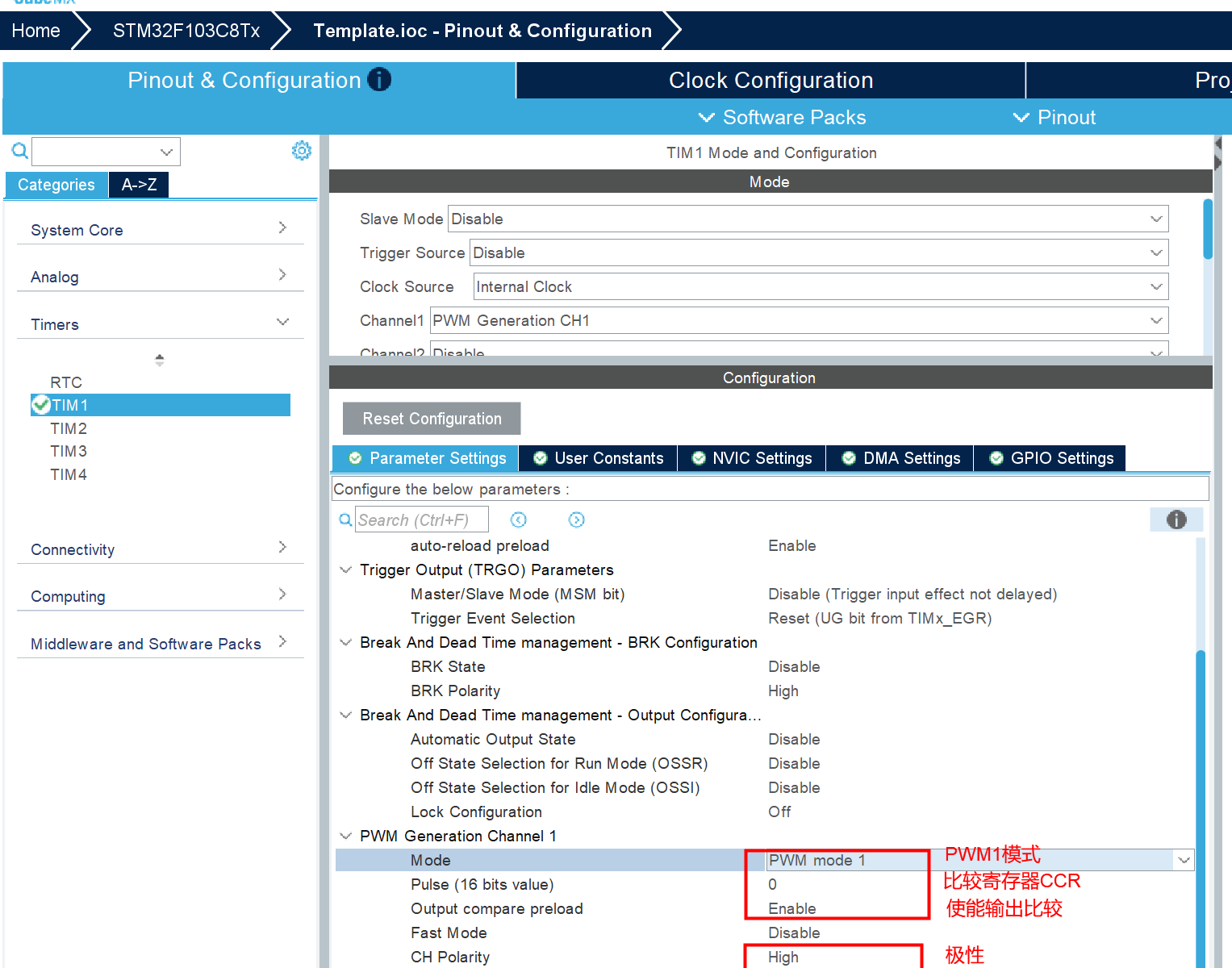Select RTC in the Timers list
Viewport: 1232px width, 968px height.
click(x=66, y=382)
